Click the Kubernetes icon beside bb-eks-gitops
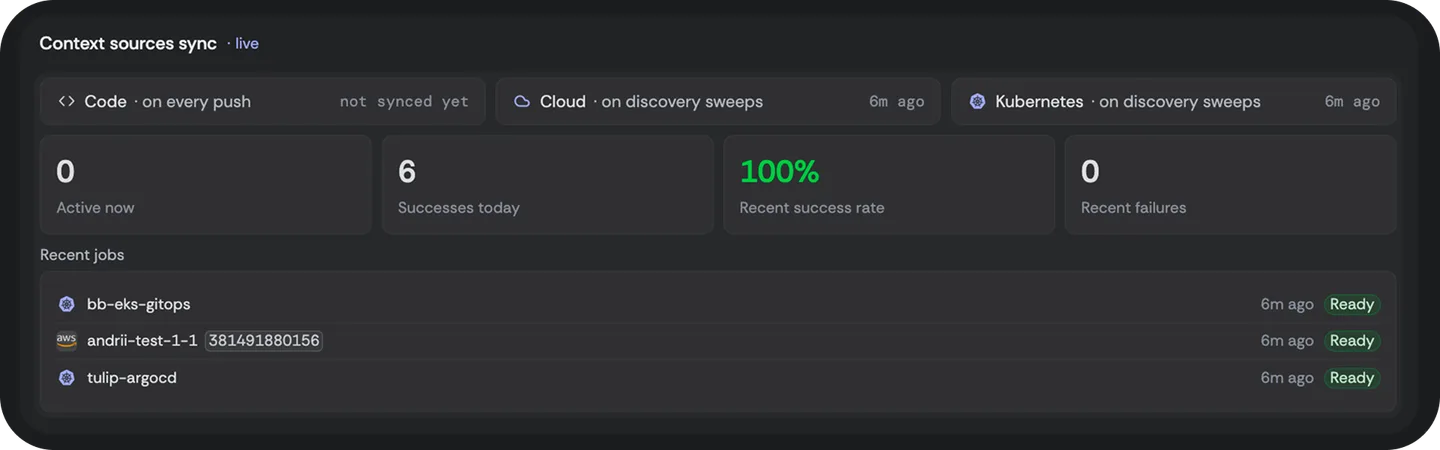 pos(67,304)
